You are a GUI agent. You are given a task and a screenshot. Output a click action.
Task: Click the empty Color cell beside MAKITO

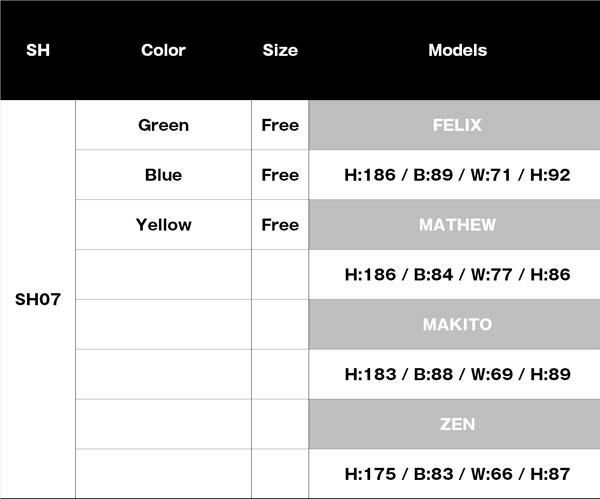pyautogui.click(x=163, y=324)
